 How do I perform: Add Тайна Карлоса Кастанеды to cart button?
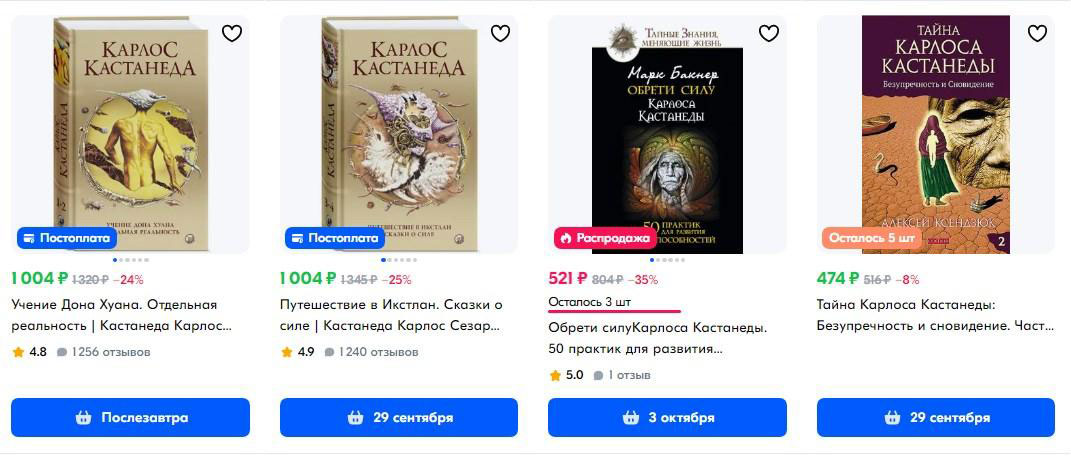[x=936, y=417]
